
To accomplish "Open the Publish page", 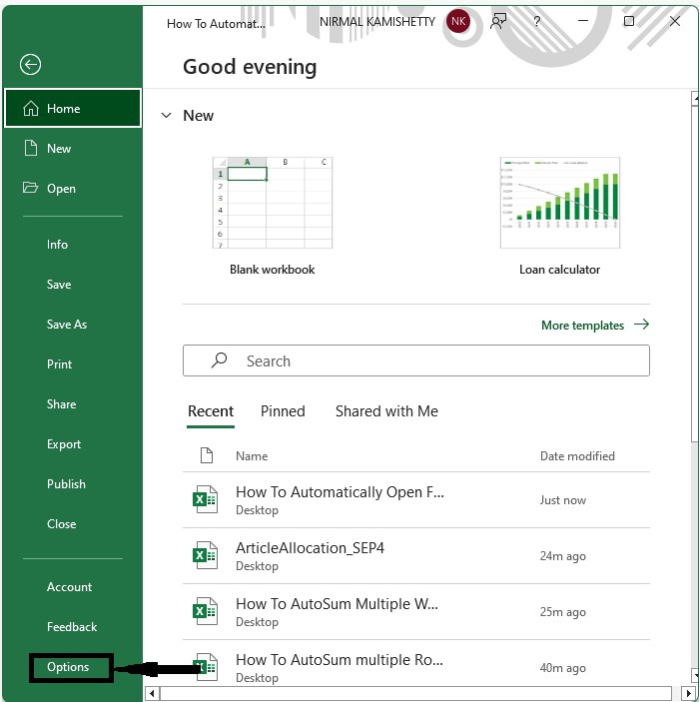I will pos(66,484).
